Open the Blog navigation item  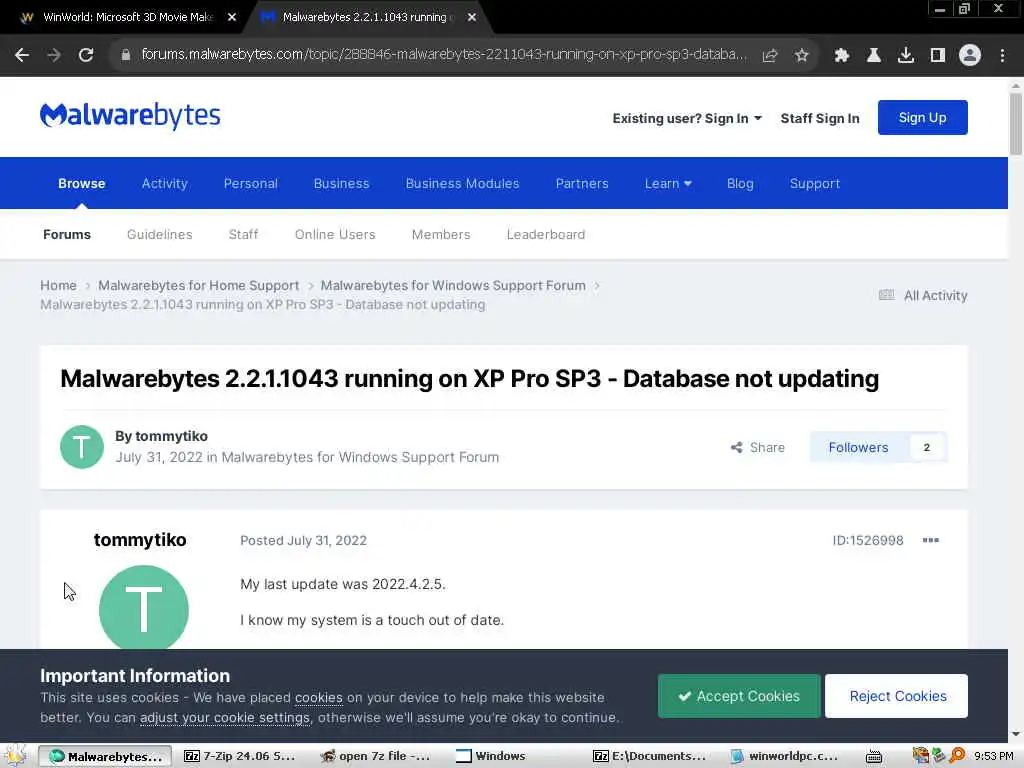coord(740,184)
